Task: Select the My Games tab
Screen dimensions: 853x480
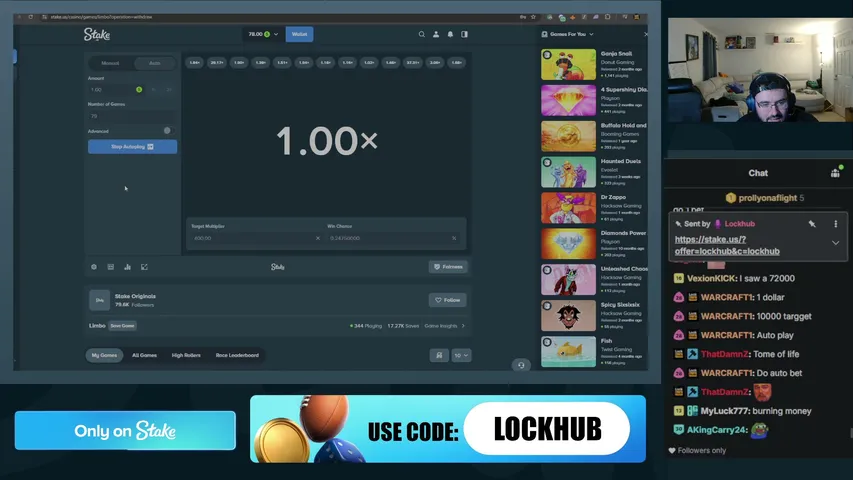Action: tap(104, 355)
